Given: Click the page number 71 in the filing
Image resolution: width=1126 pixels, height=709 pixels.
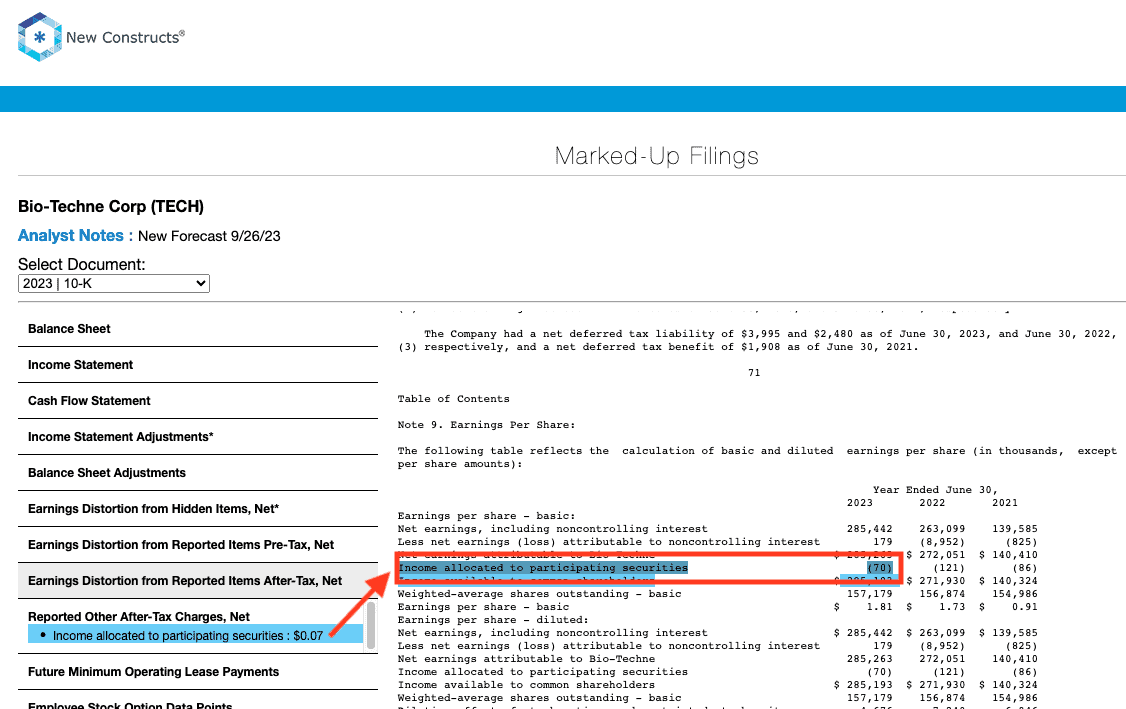Looking at the screenshot, I should coord(754,372).
